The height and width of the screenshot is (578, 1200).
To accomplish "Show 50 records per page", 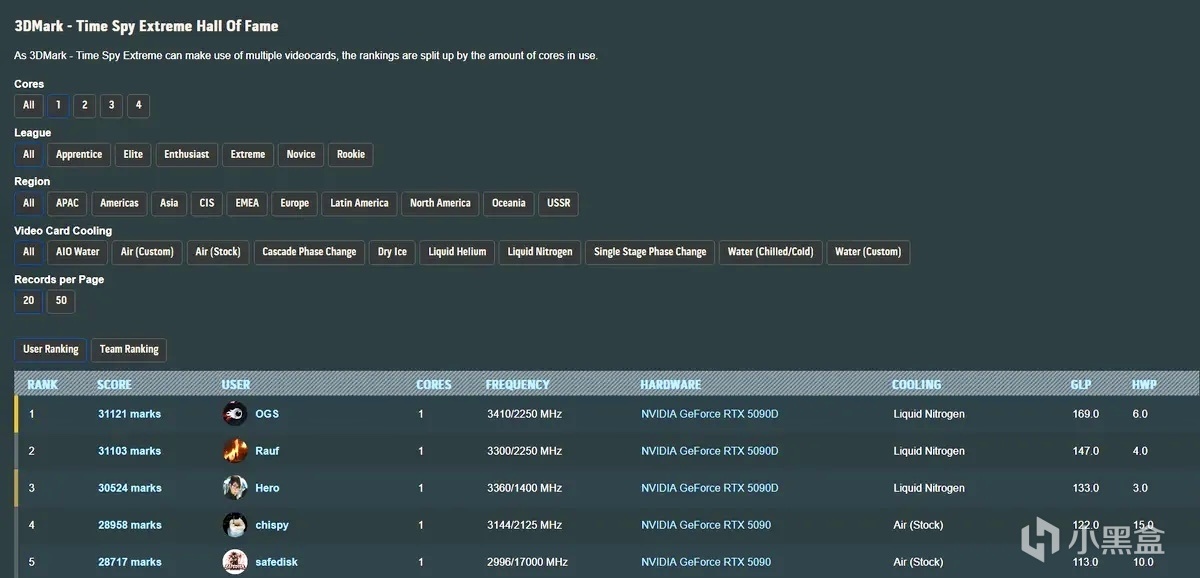I will point(61,301).
